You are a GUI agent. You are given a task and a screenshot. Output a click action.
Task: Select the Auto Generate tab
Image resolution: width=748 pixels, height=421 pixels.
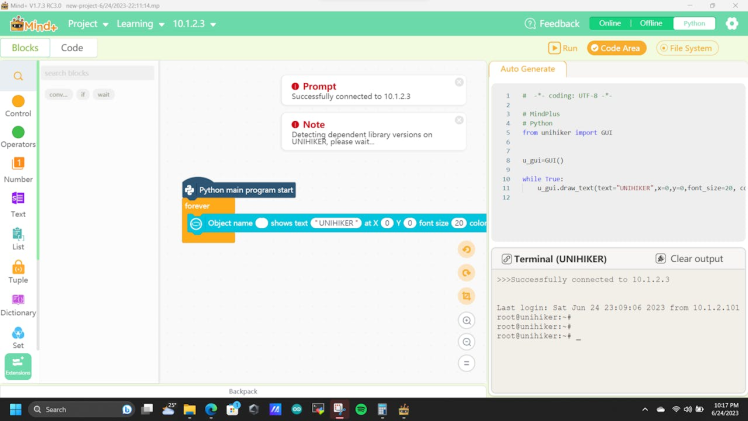(528, 69)
